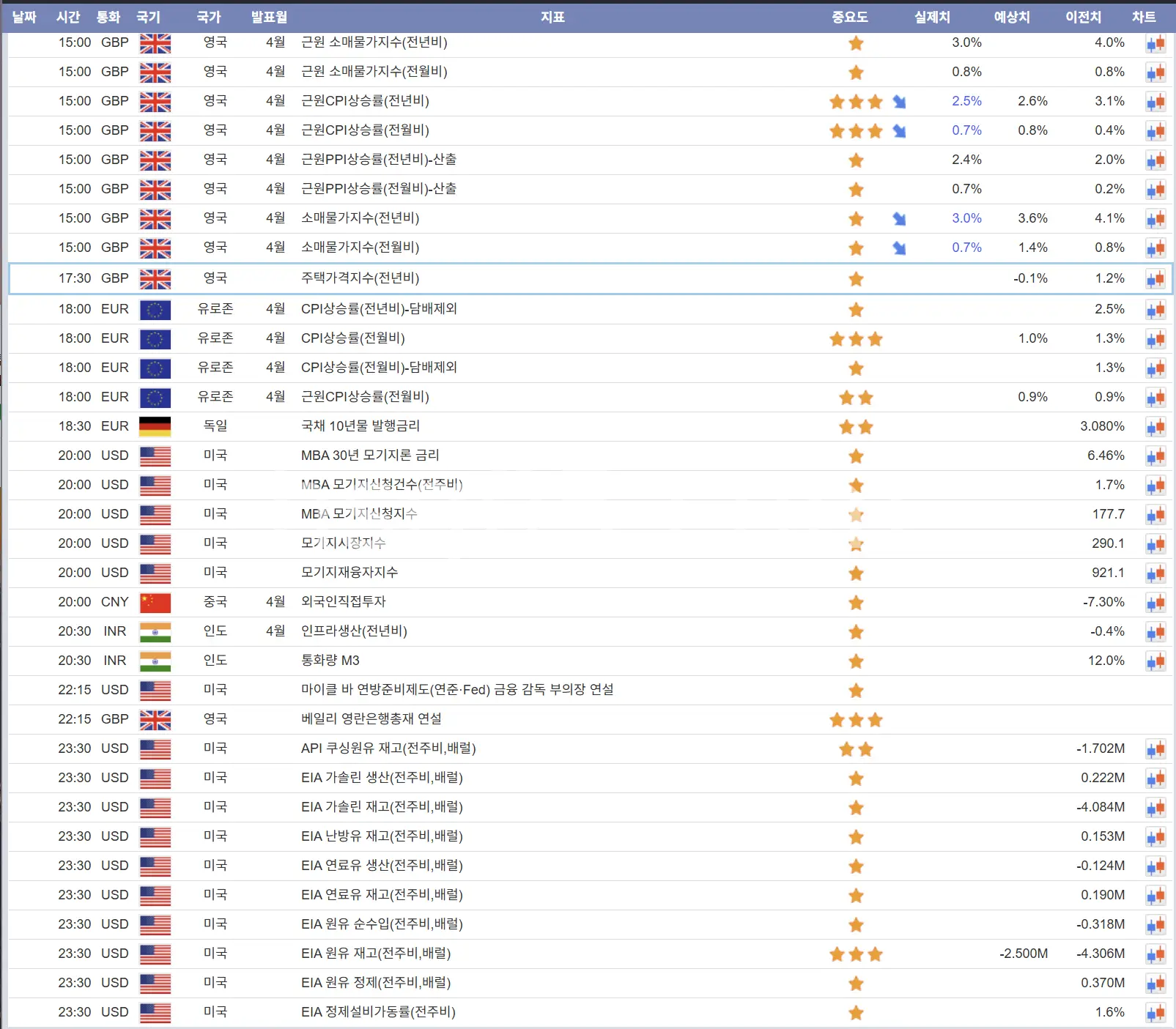Click the 시간 column header

pyautogui.click(x=68, y=17)
